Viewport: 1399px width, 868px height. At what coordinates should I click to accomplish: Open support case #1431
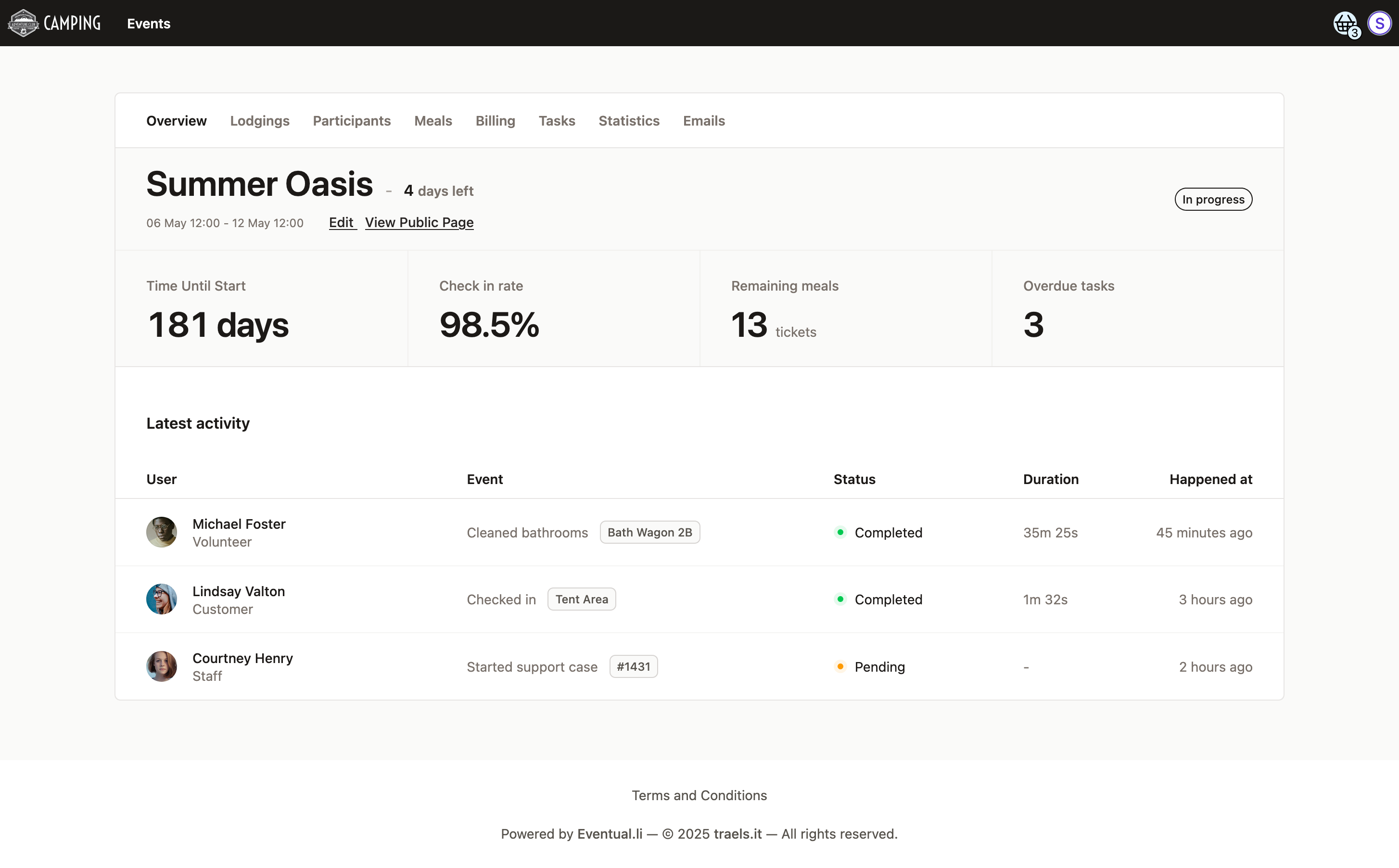(634, 666)
